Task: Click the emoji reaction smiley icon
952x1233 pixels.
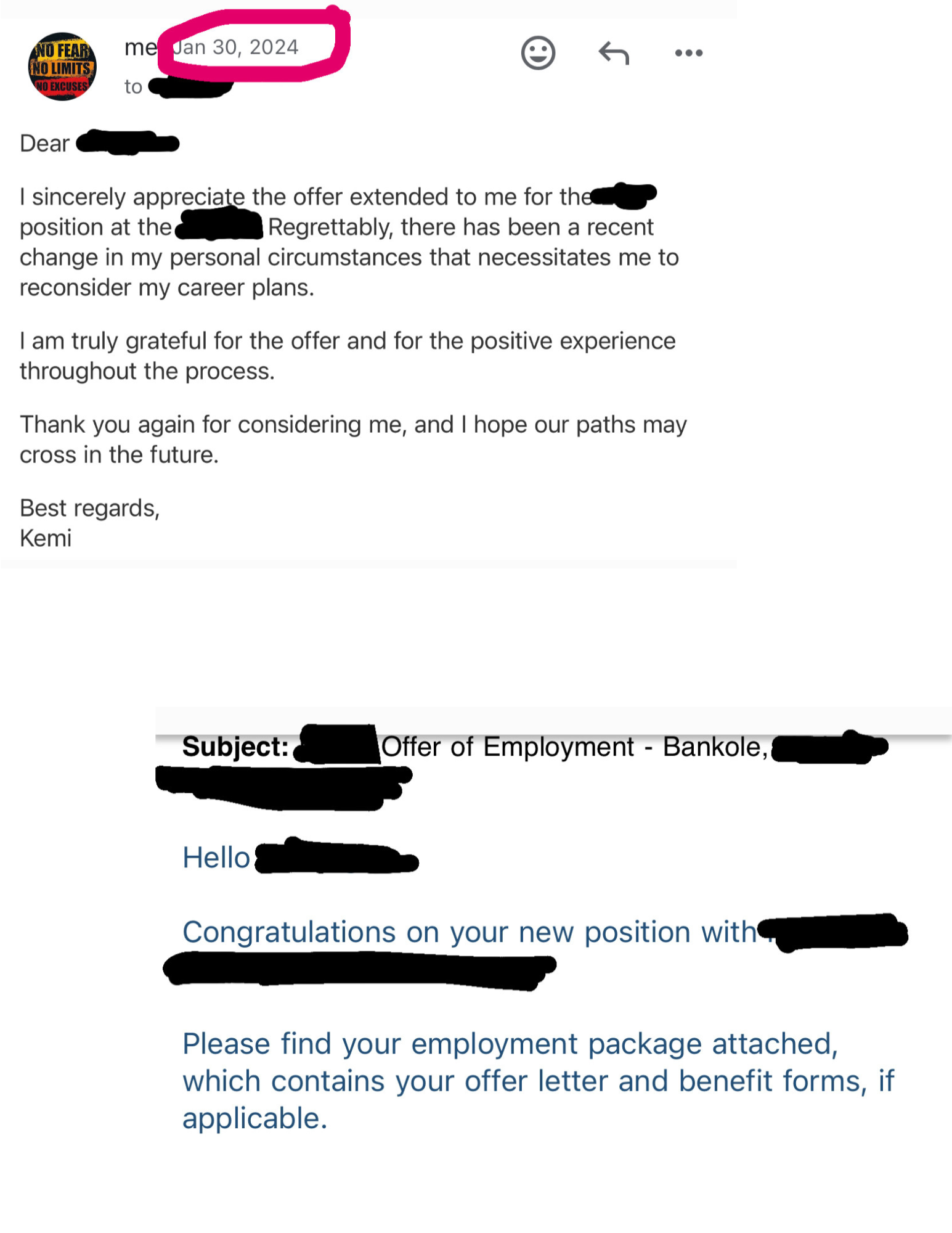Action: tap(538, 53)
